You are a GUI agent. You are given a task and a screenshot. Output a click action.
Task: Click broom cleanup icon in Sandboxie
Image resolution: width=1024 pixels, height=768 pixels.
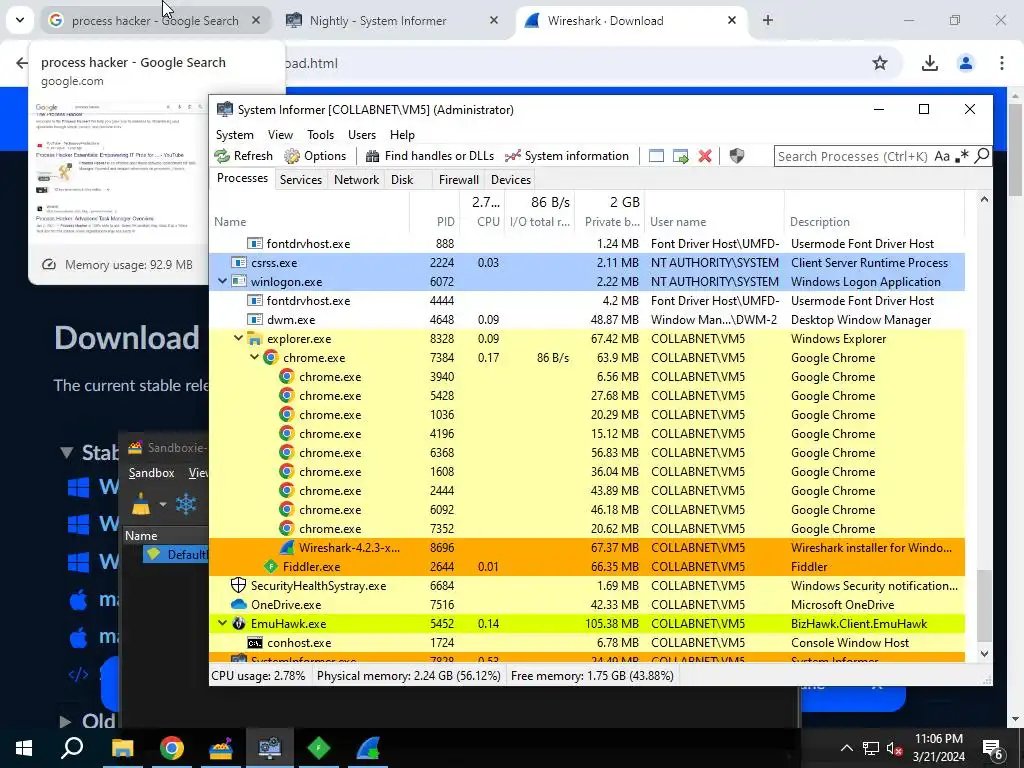coord(141,504)
